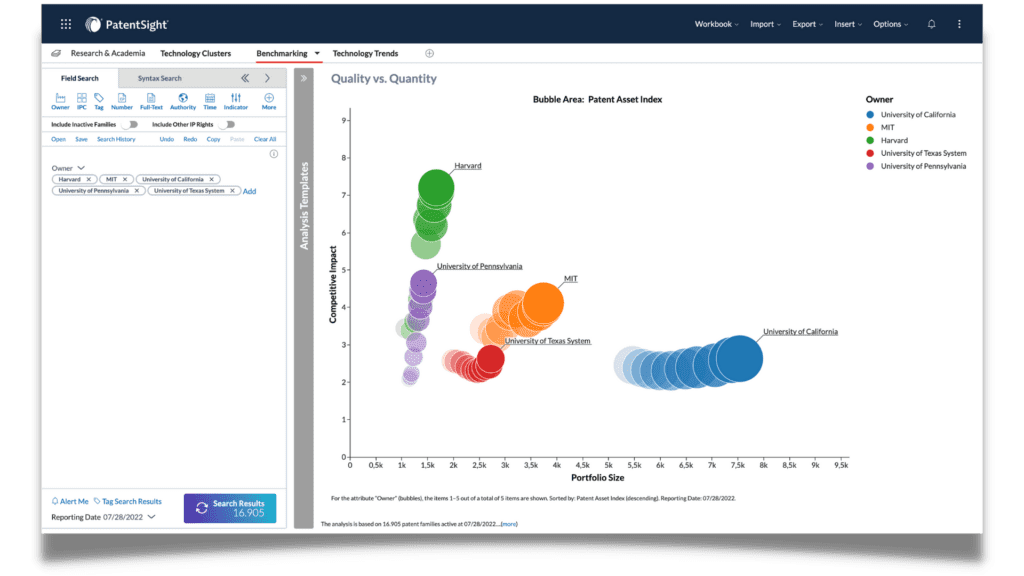
Task: Select the Time search field icon
Action: [x=210, y=101]
